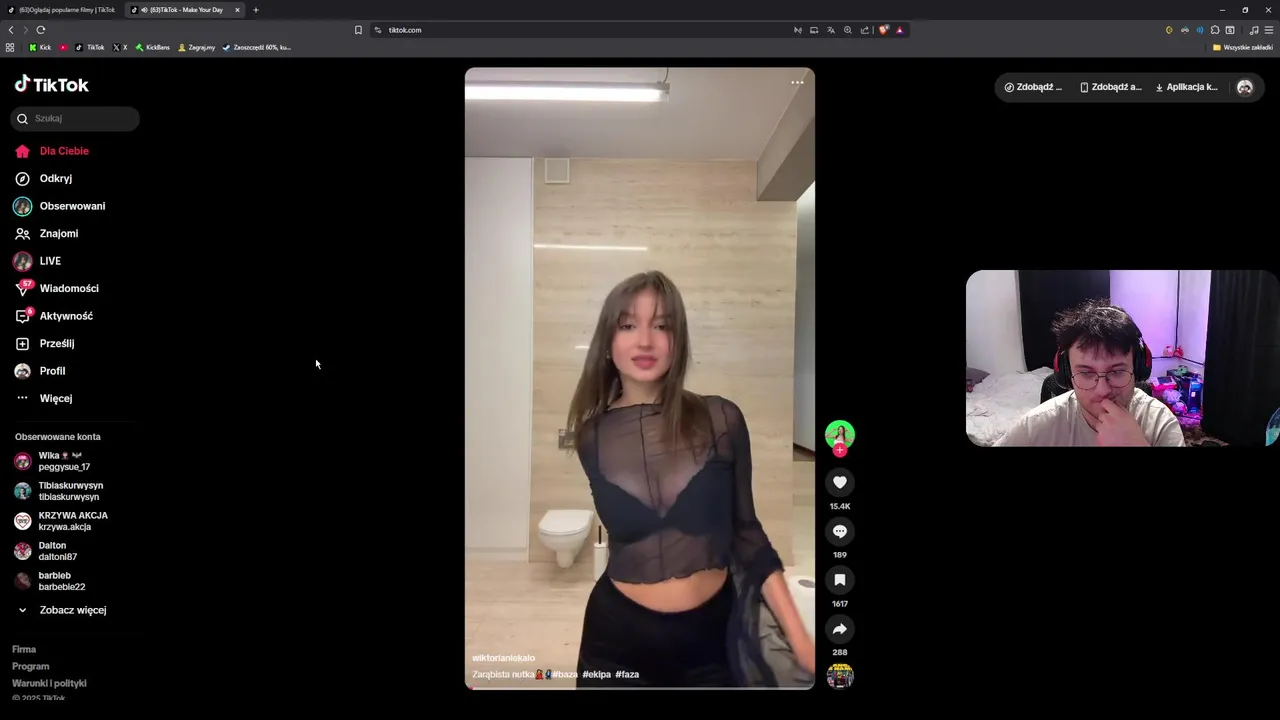Switch to the Oglądaj popularne filmy tab
This screenshot has height=720, width=1280.
tap(60, 10)
